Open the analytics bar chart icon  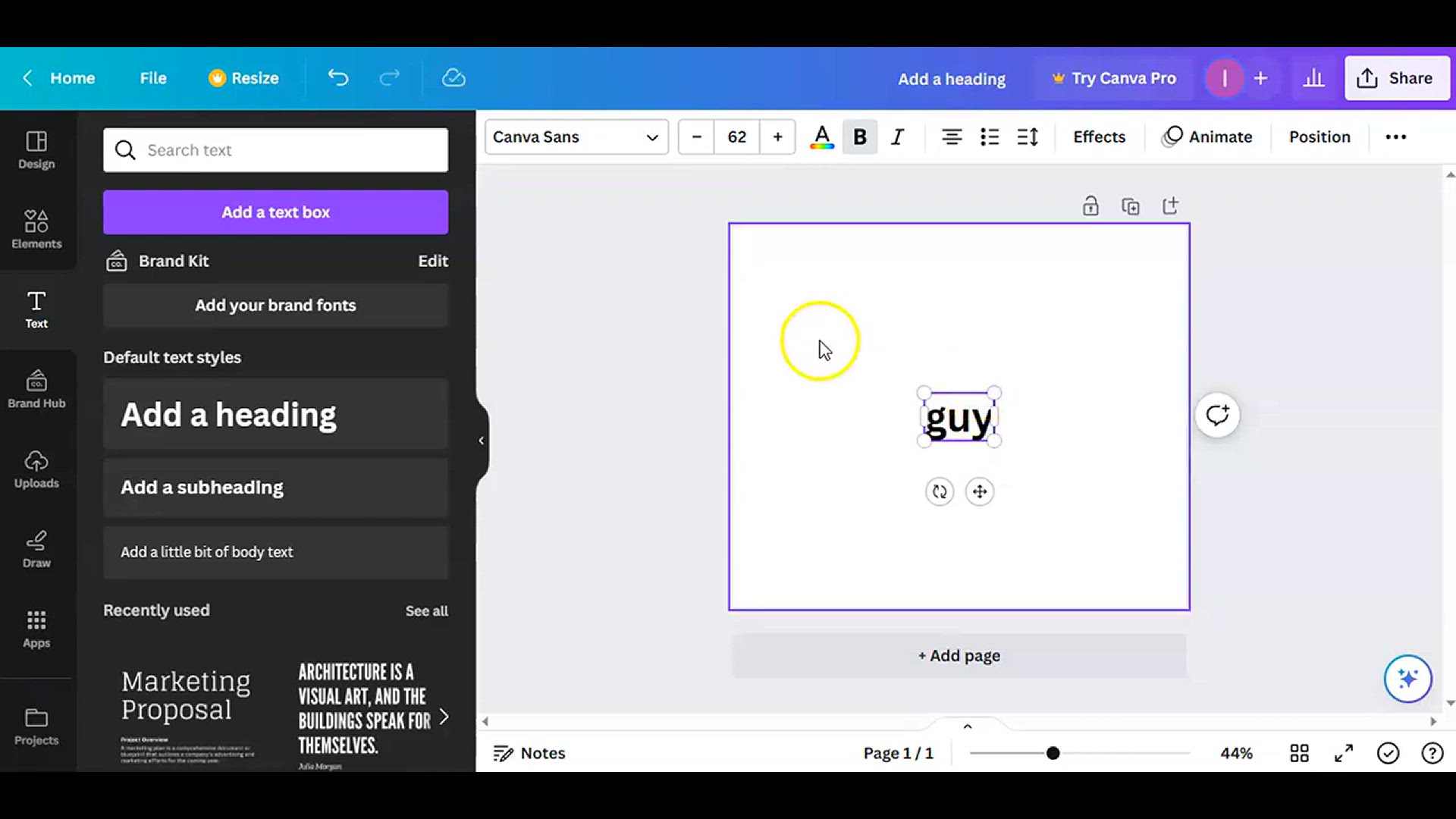pos(1313,78)
